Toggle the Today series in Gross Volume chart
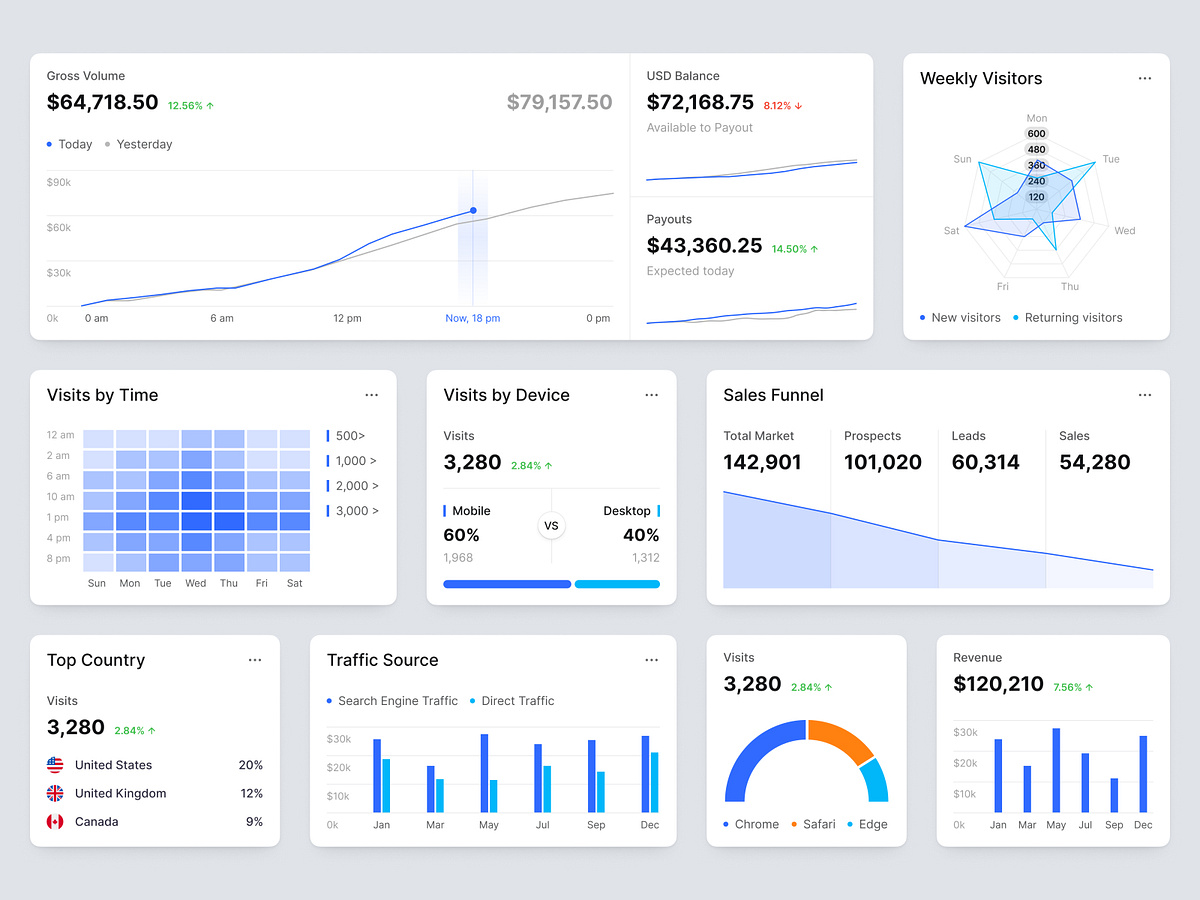This screenshot has width=1200, height=900. coord(69,144)
